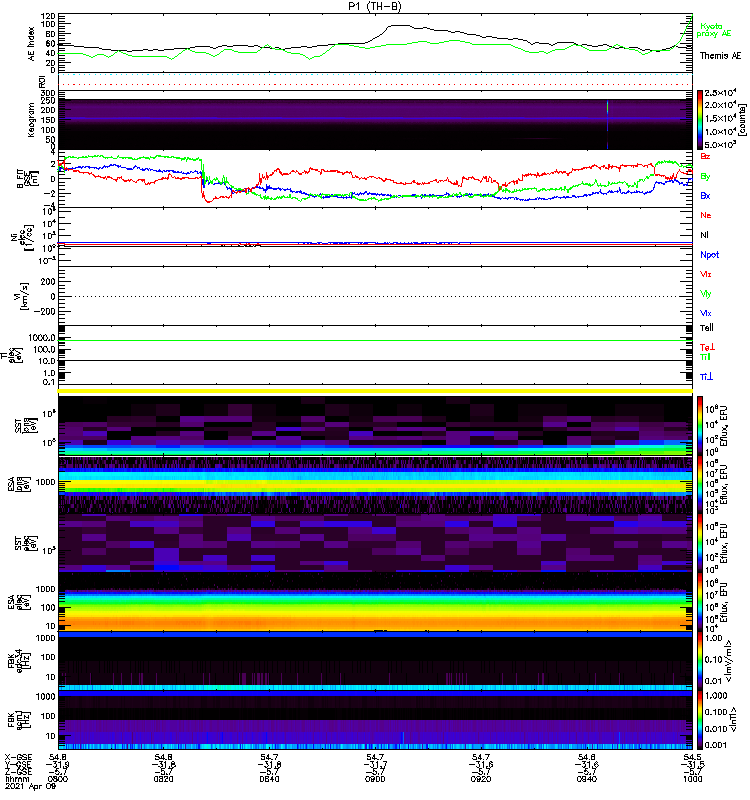
Task: Click the peak of the black Themis AE curve
Action: tap(399, 26)
